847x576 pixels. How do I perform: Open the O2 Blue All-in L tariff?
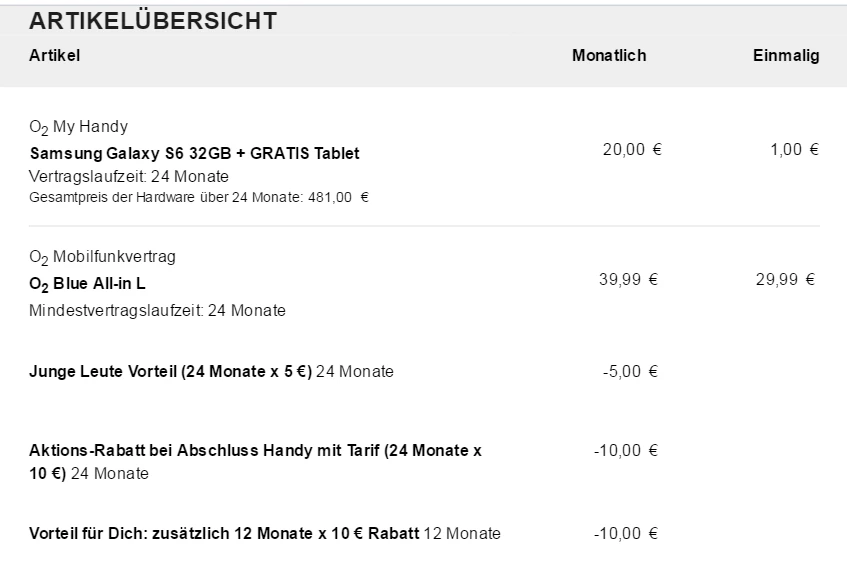[x=88, y=284]
